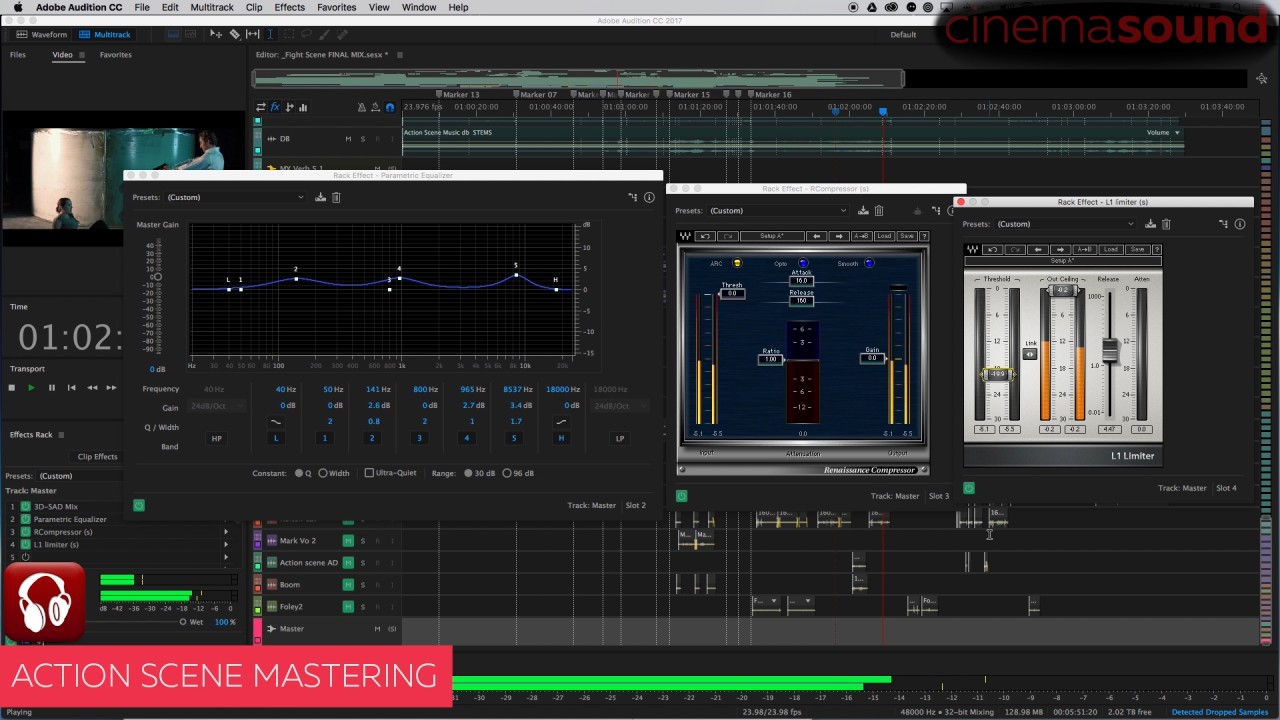
Task: Switch to the Favorites tab
Action: 115,54
